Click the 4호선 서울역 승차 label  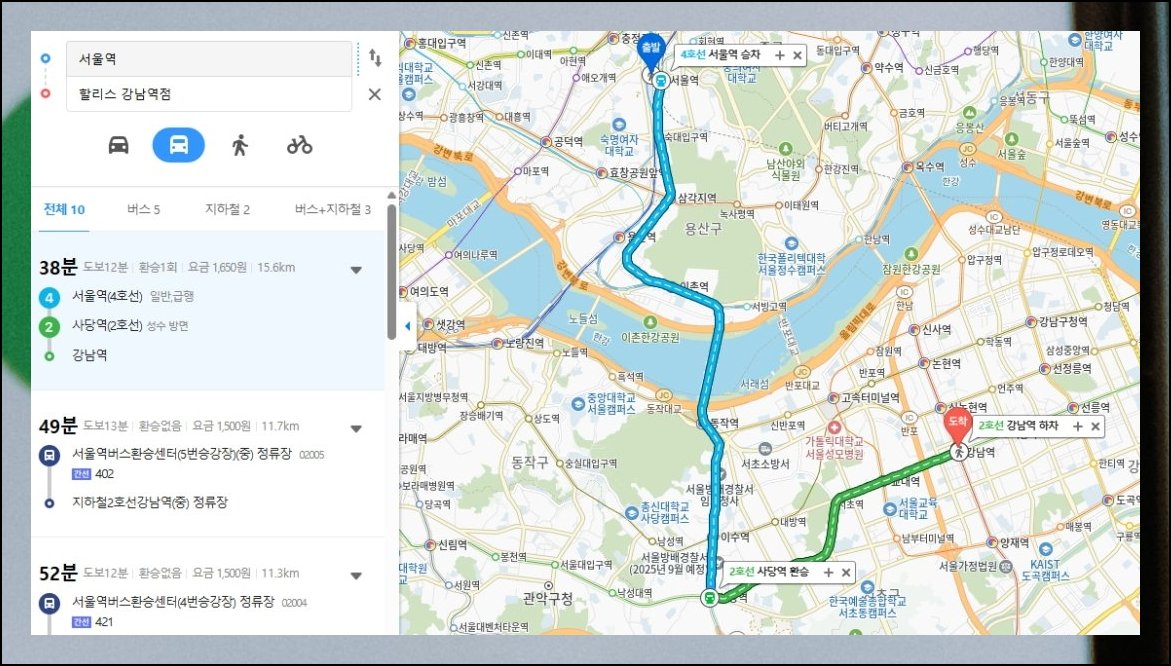click(722, 55)
